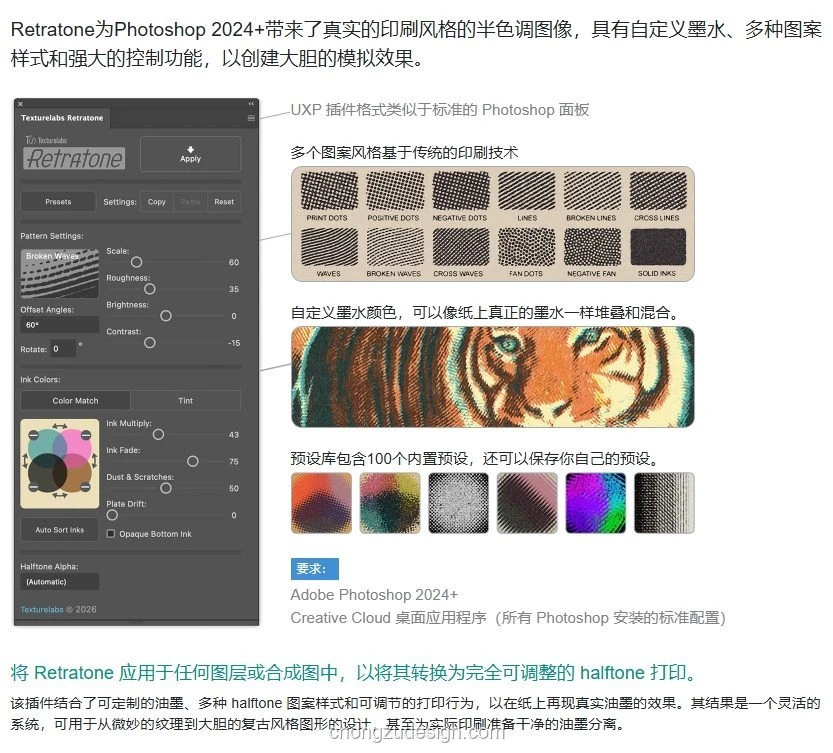Select the Texturelabs Retratone panel tab
The width and height of the screenshot is (833, 753).
62,118
